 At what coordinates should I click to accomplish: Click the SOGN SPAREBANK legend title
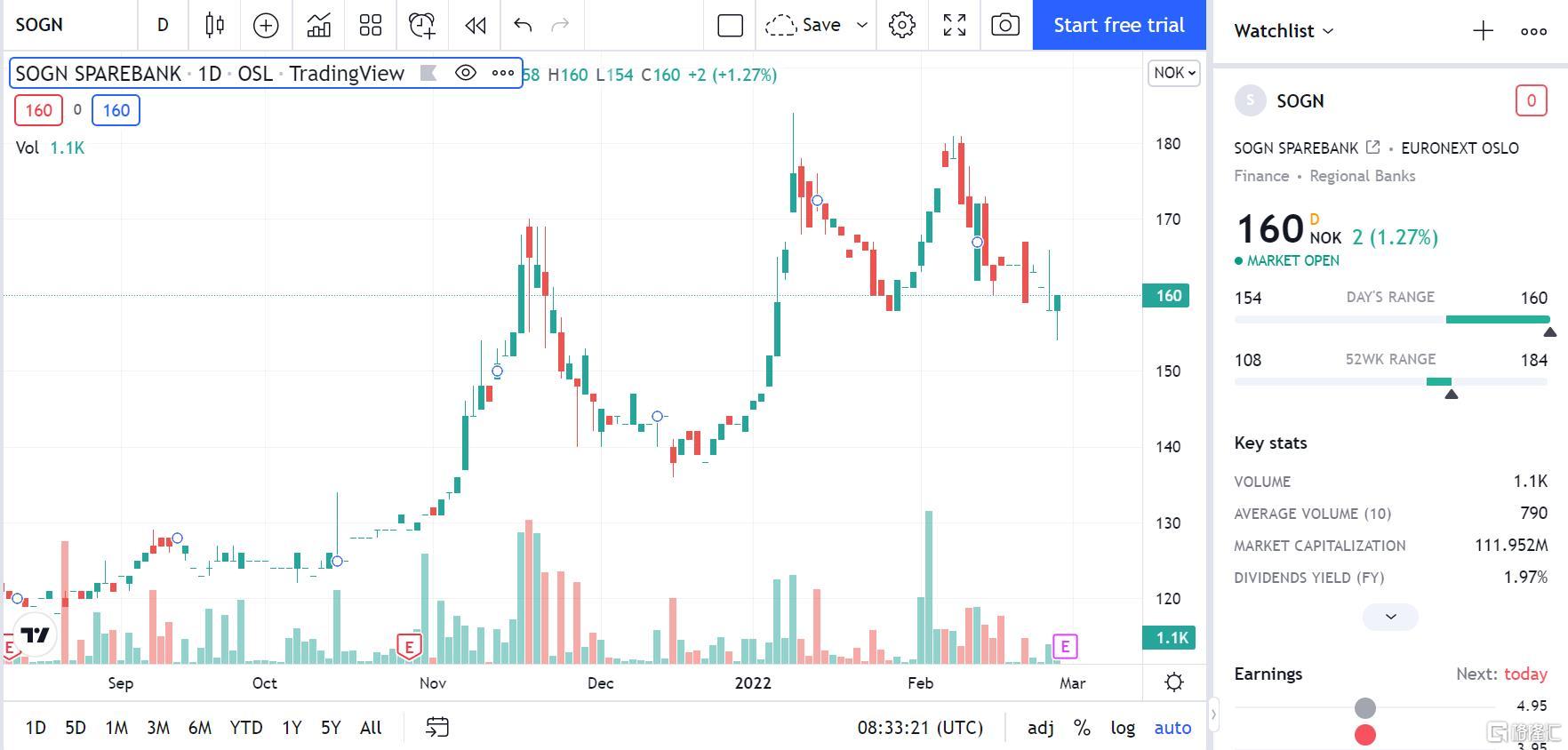click(x=99, y=73)
